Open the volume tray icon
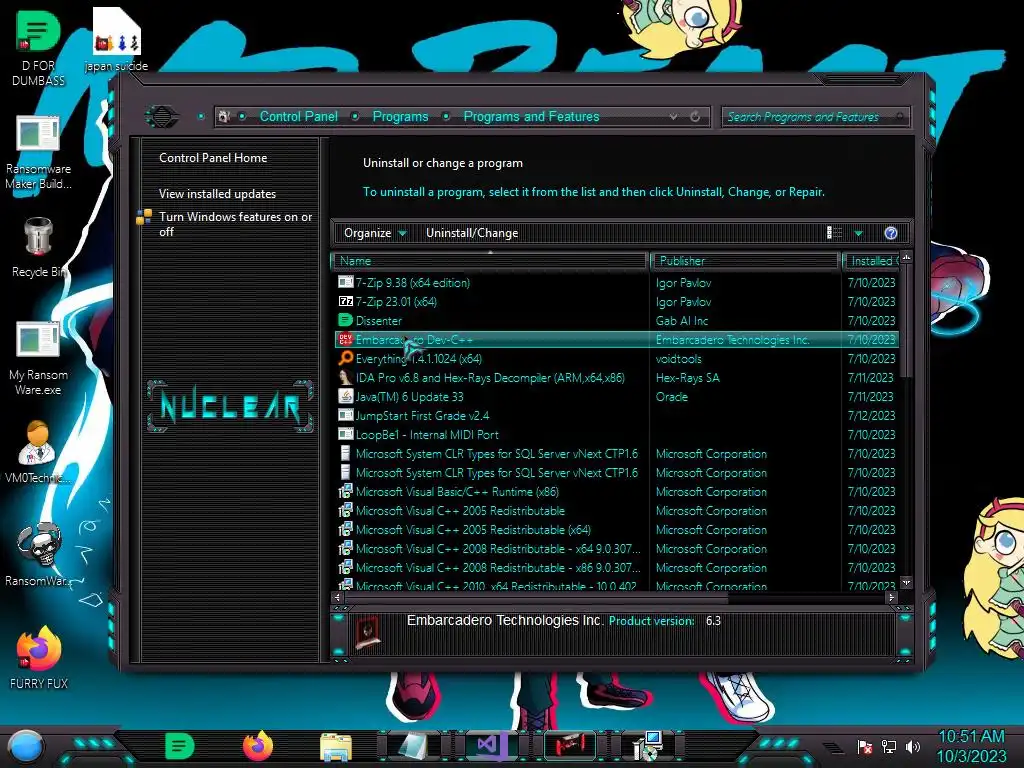 click(x=913, y=746)
